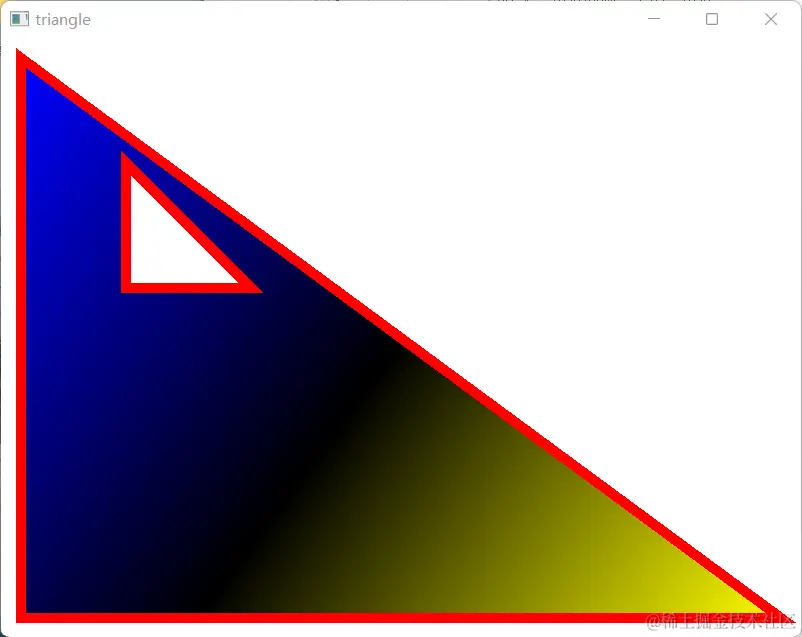Screen dimensions: 802x637
Task: Click the "triangle" window title text
Action: (62, 19)
